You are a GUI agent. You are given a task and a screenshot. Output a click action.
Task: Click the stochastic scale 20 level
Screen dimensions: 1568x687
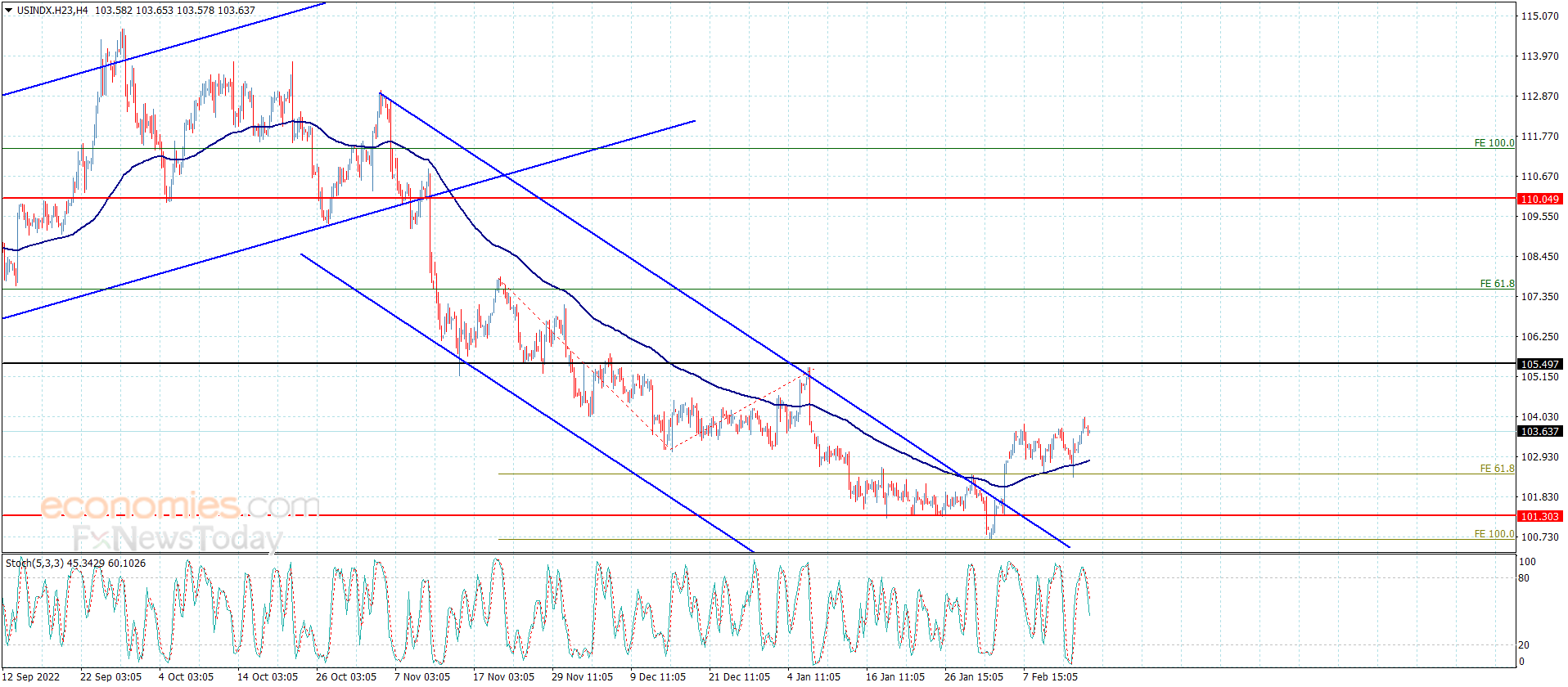click(x=1524, y=645)
